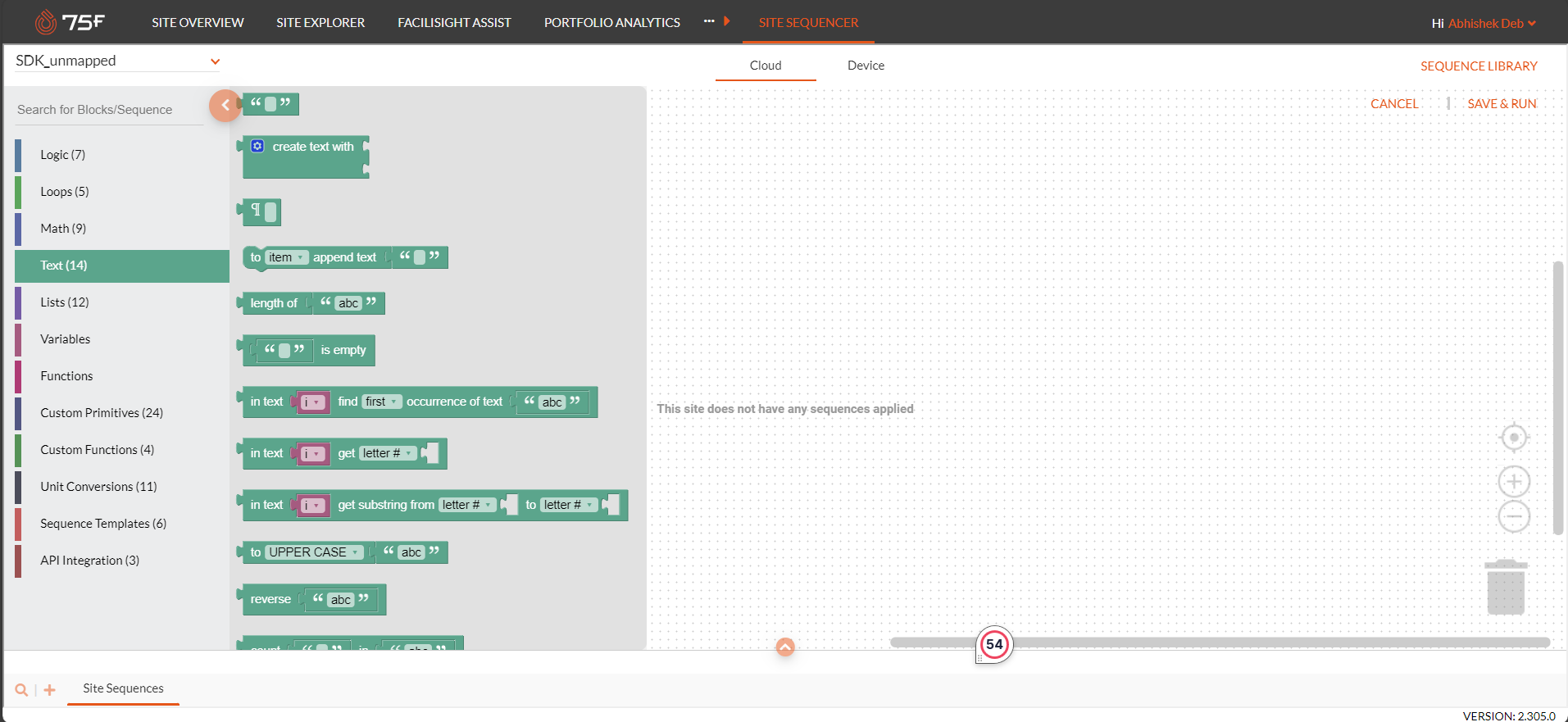Click the abc text field in length of block

pos(348,303)
